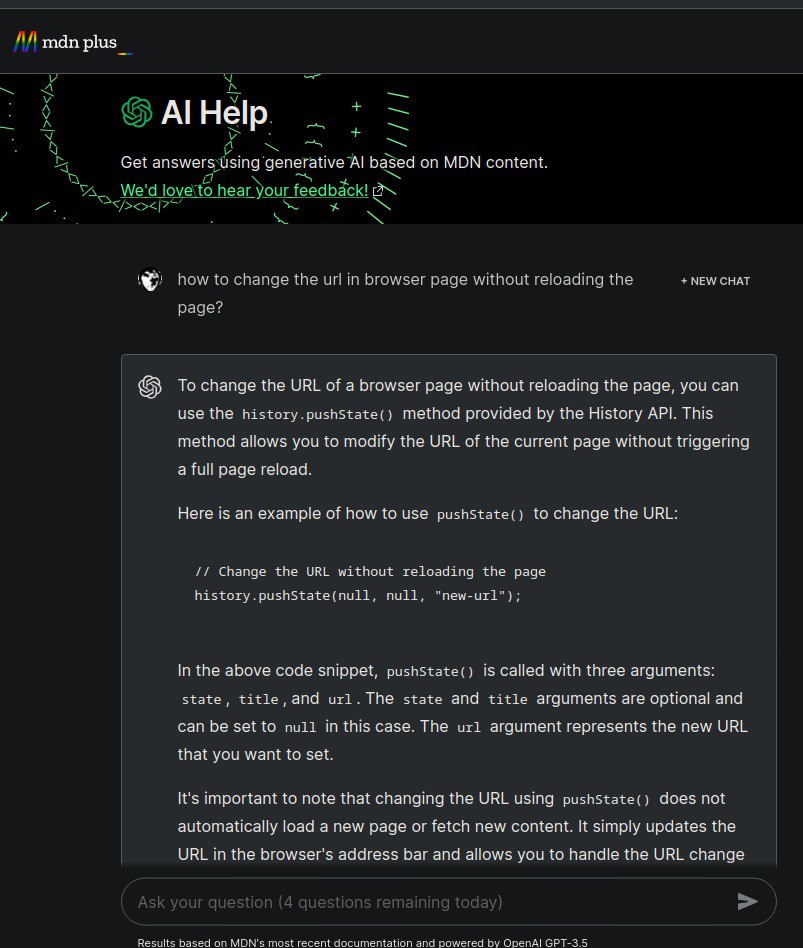Click the rainbow MDN logo icon
The width and height of the screenshot is (803, 948).
point(26,42)
